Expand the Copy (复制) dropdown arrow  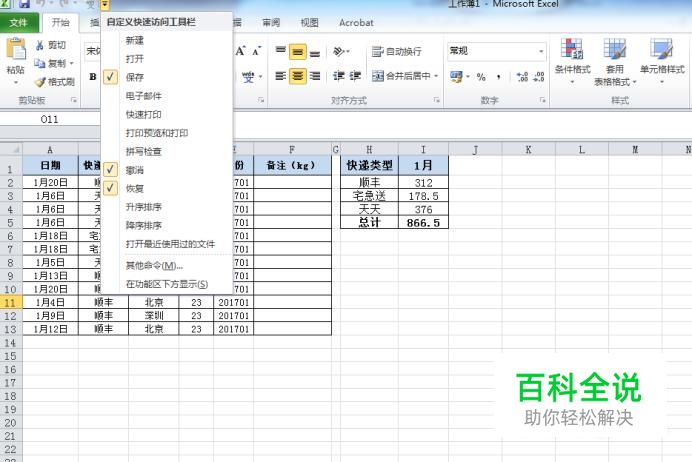pyautogui.click(x=71, y=64)
